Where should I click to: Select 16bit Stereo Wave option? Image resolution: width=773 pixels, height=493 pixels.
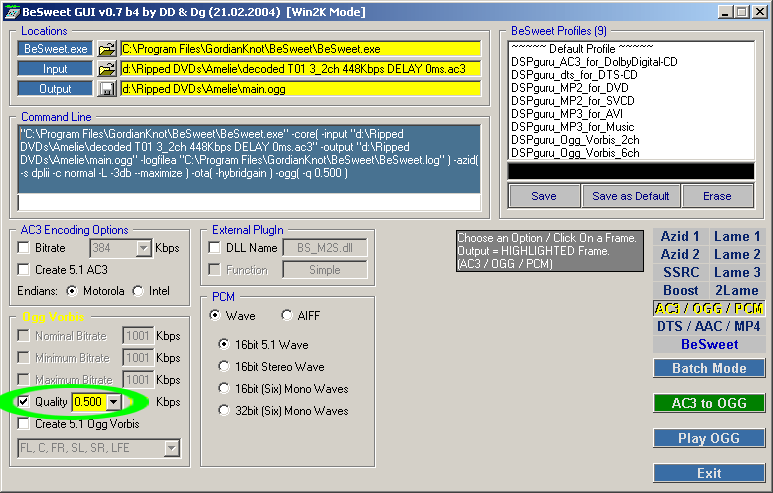224,366
